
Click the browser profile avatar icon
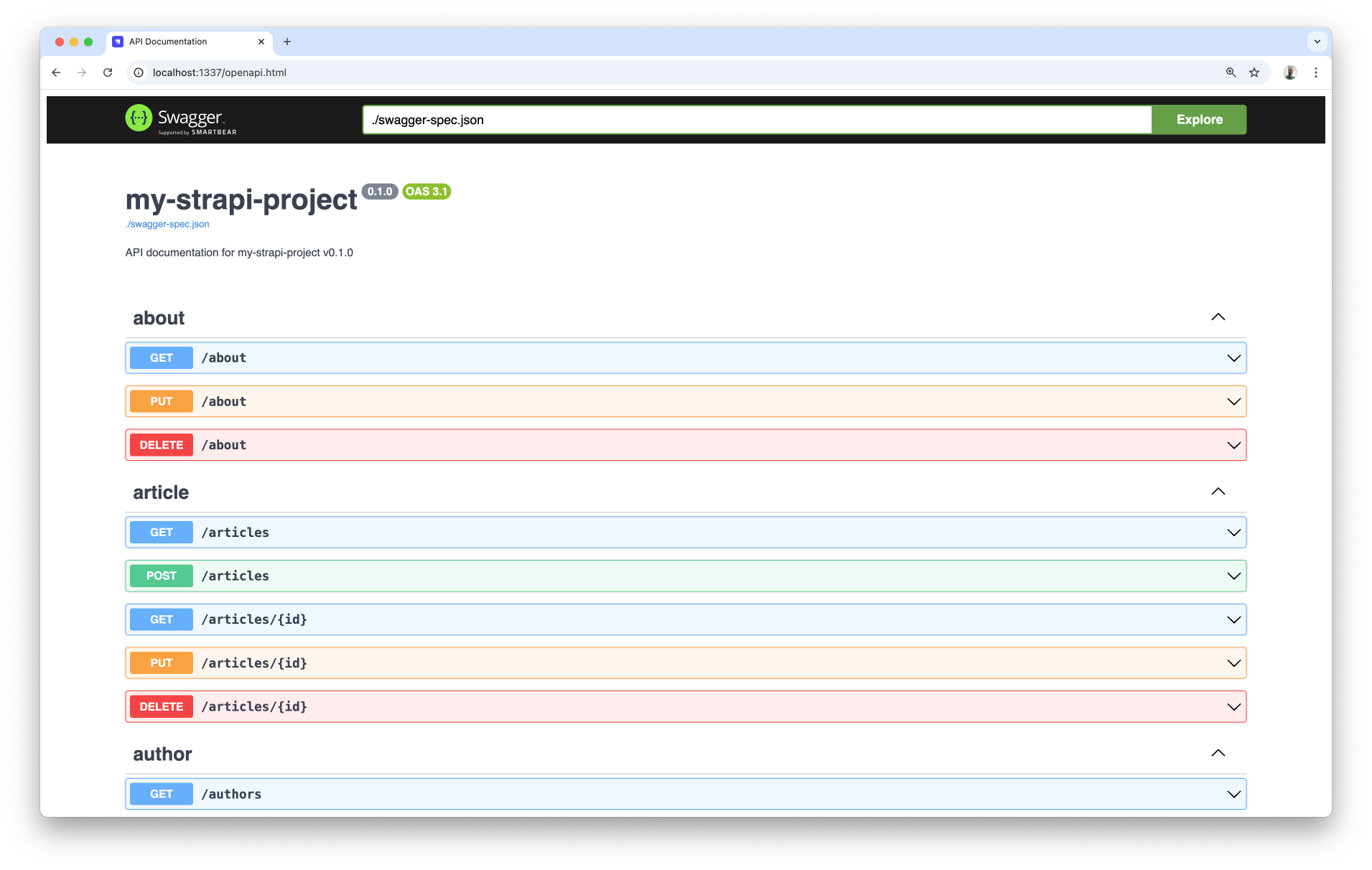1289,72
